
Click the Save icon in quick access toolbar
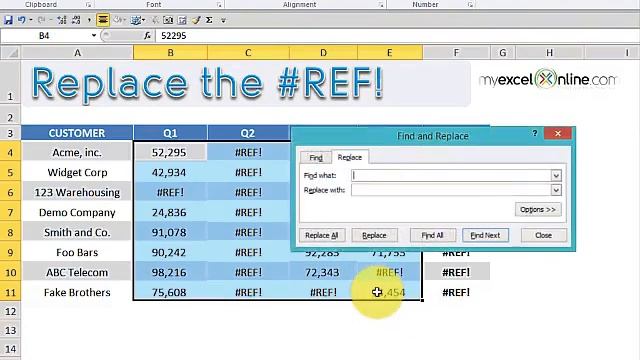point(8,20)
